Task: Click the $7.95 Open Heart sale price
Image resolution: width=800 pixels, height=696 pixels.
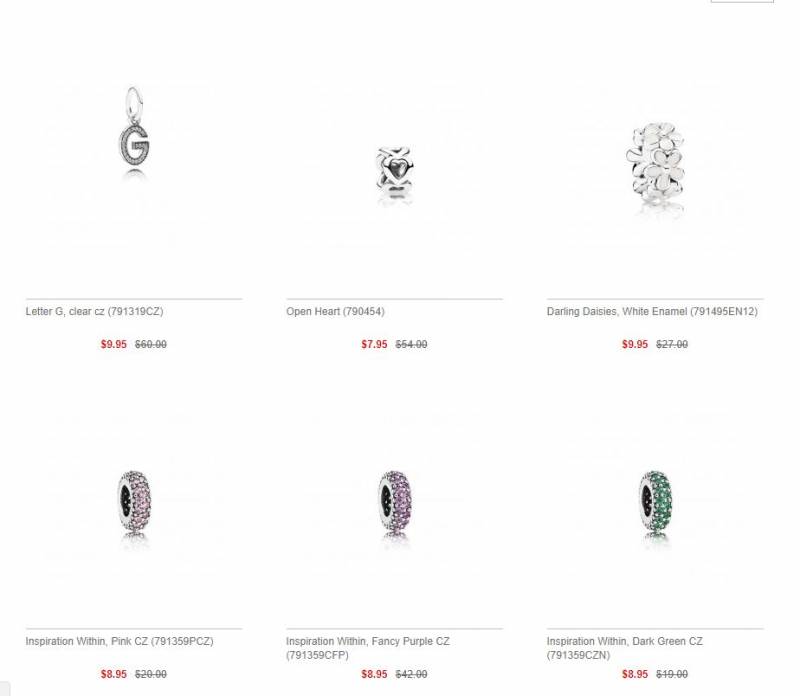Action: coord(374,344)
